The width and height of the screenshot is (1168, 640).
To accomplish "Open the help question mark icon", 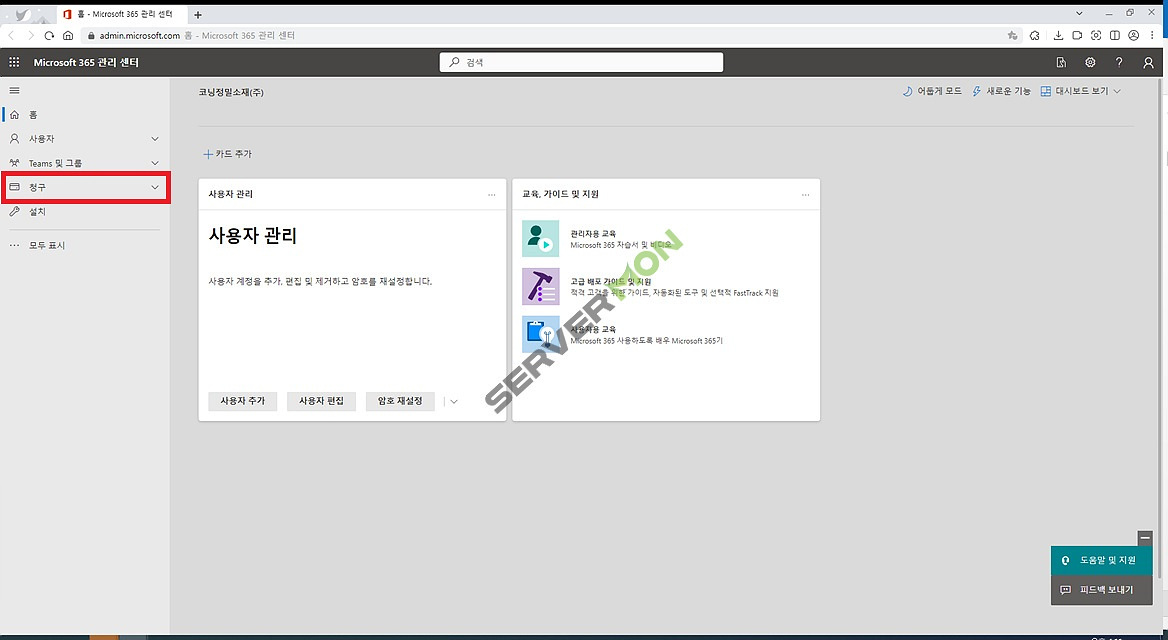I will click(x=1119, y=63).
